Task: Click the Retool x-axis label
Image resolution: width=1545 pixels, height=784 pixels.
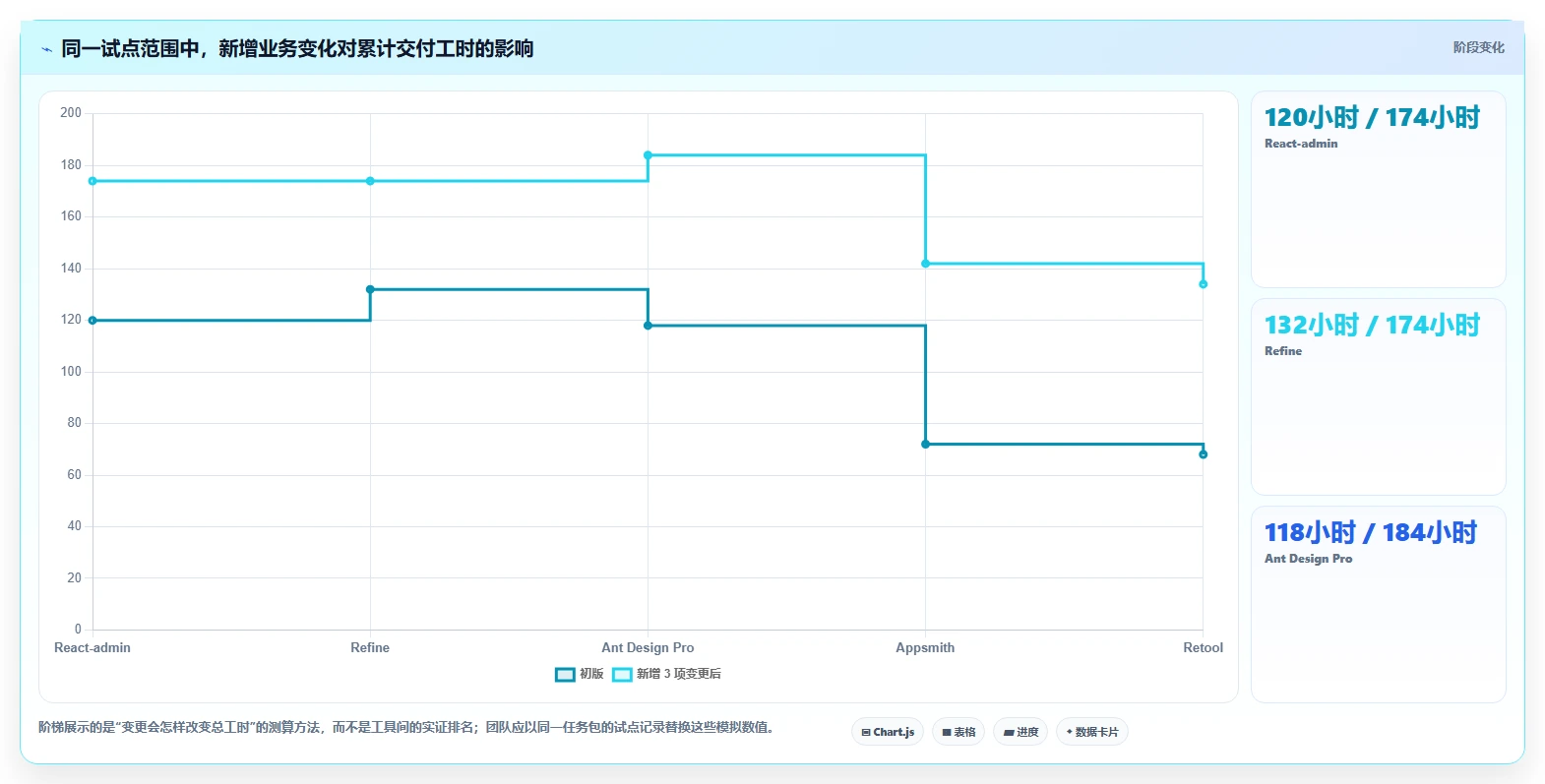Action: pyautogui.click(x=1203, y=647)
